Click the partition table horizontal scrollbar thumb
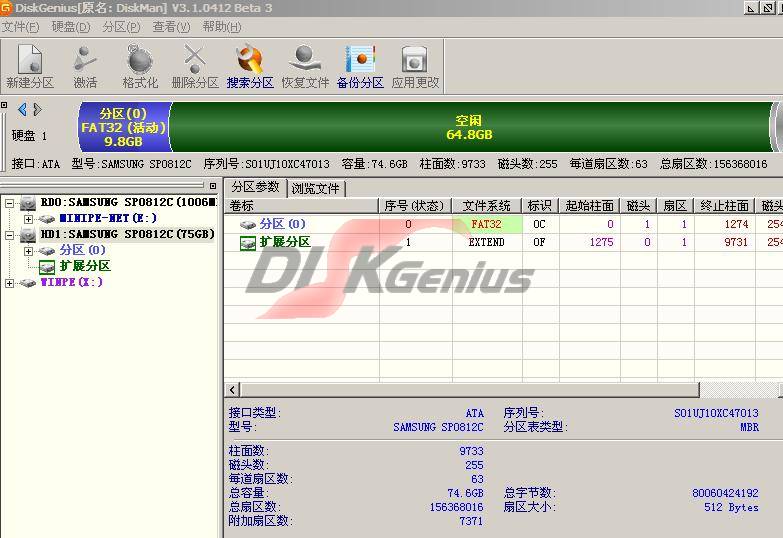 [x=469, y=390]
